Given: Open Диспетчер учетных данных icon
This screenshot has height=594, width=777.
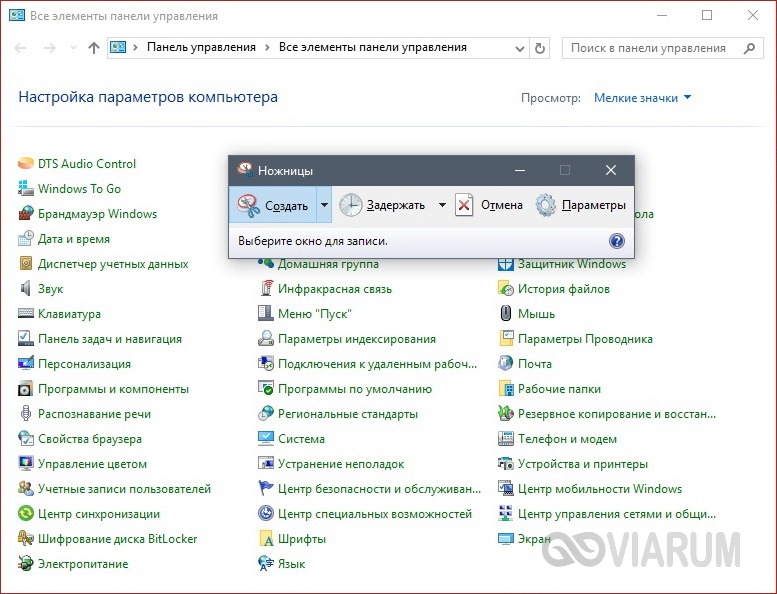Looking at the screenshot, I should click(x=26, y=264).
